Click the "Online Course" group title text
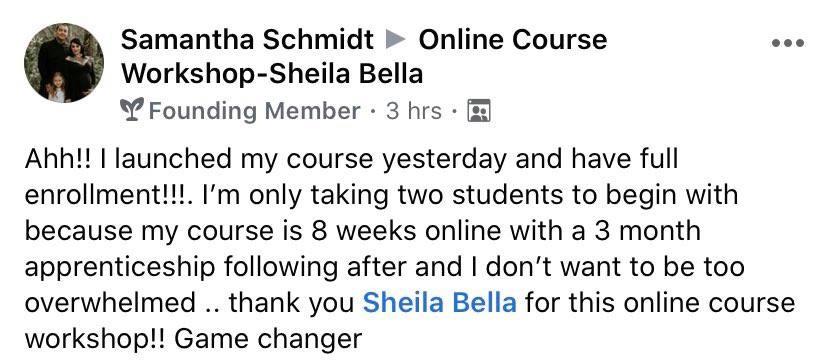The image size is (828, 361). pos(513,40)
